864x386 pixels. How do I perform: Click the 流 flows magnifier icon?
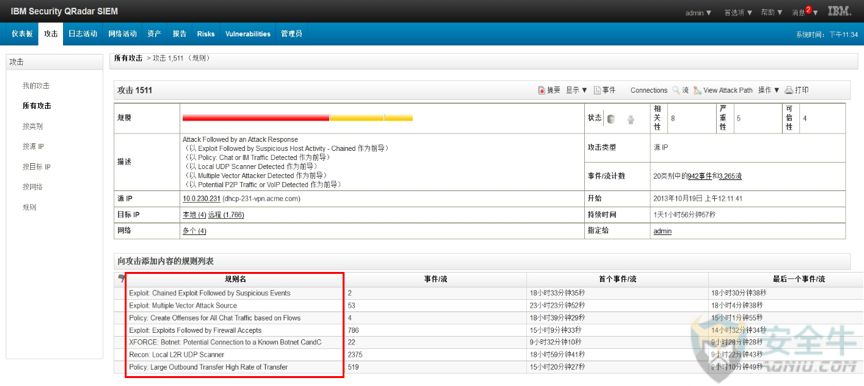[x=676, y=90]
